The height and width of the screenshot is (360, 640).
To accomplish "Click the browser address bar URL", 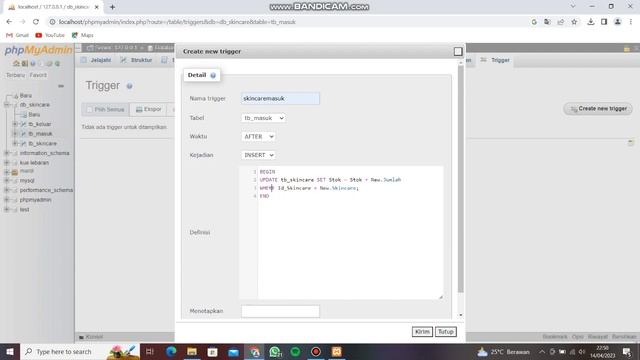I will (x=177, y=22).
